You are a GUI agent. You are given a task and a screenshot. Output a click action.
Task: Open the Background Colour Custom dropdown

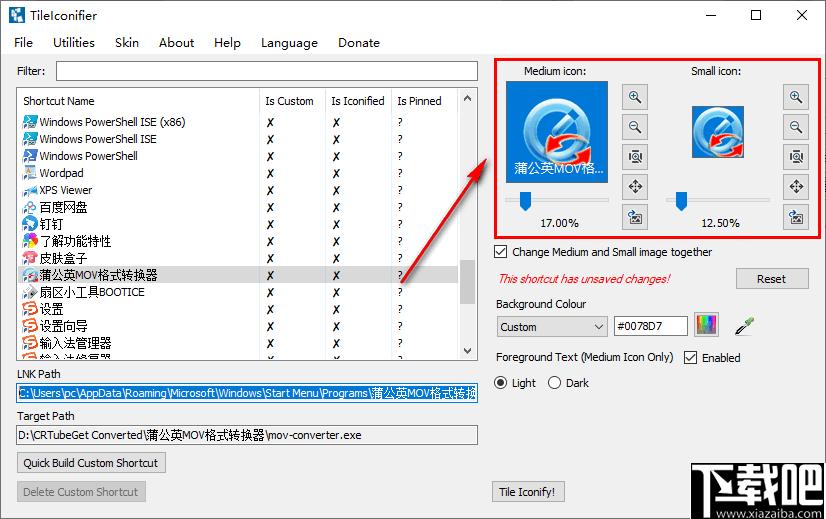(x=552, y=327)
